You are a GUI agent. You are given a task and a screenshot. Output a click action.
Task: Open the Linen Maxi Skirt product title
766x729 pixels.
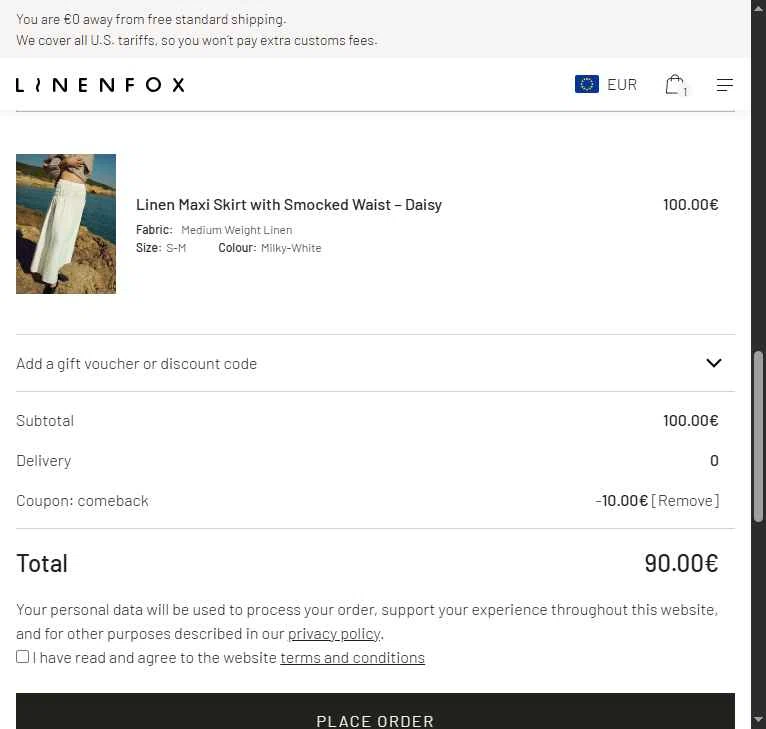(x=289, y=205)
